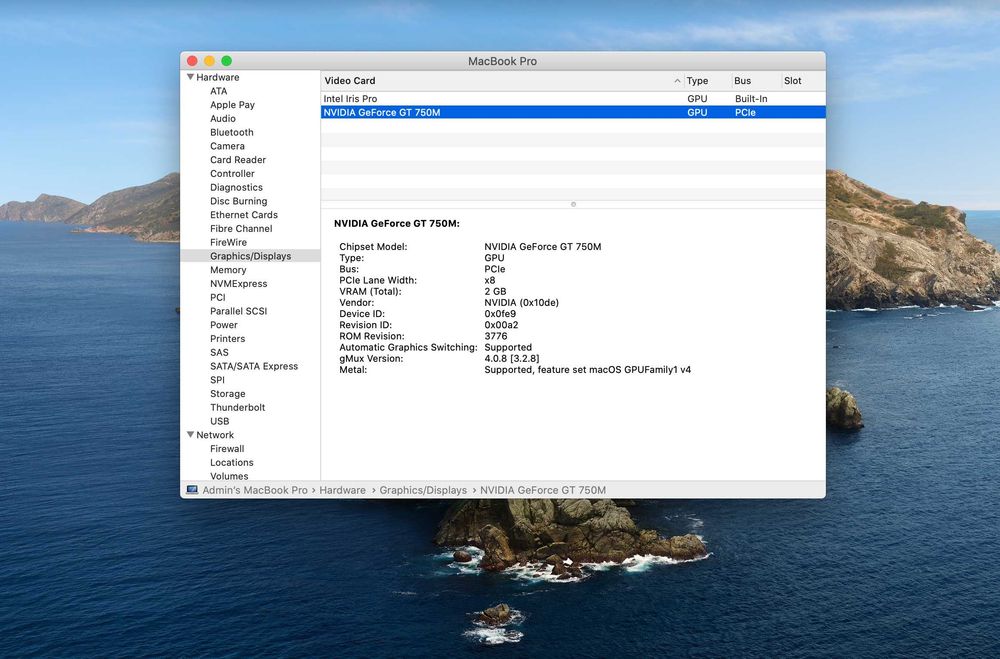
Task: Click the PCIe Lane Width value x8
Action: [x=490, y=280]
